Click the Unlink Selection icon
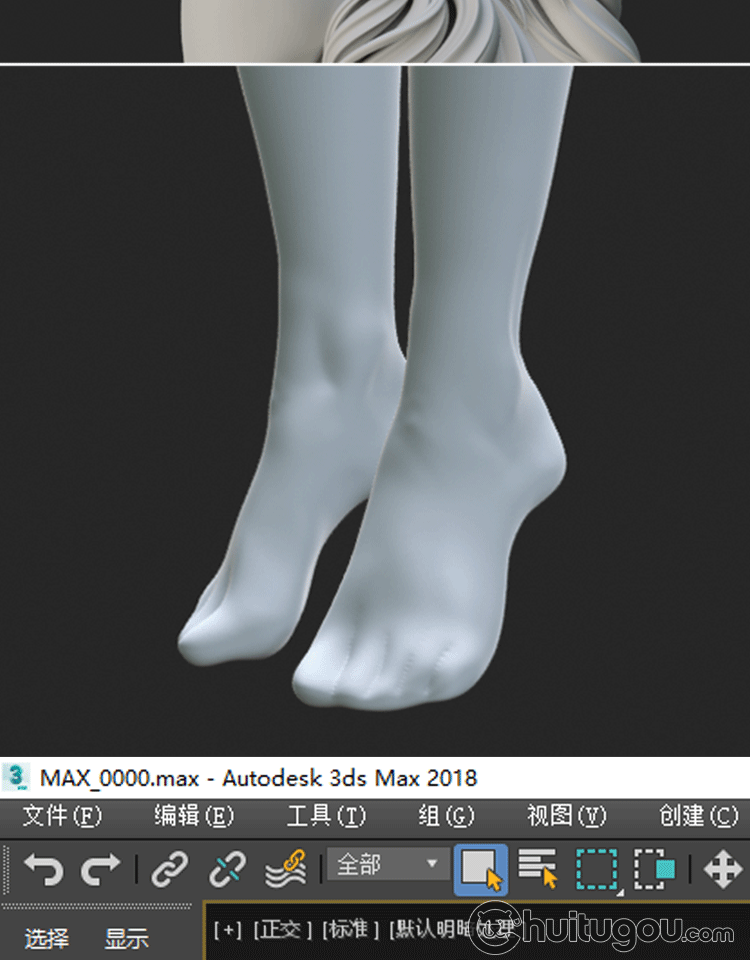 [x=227, y=869]
